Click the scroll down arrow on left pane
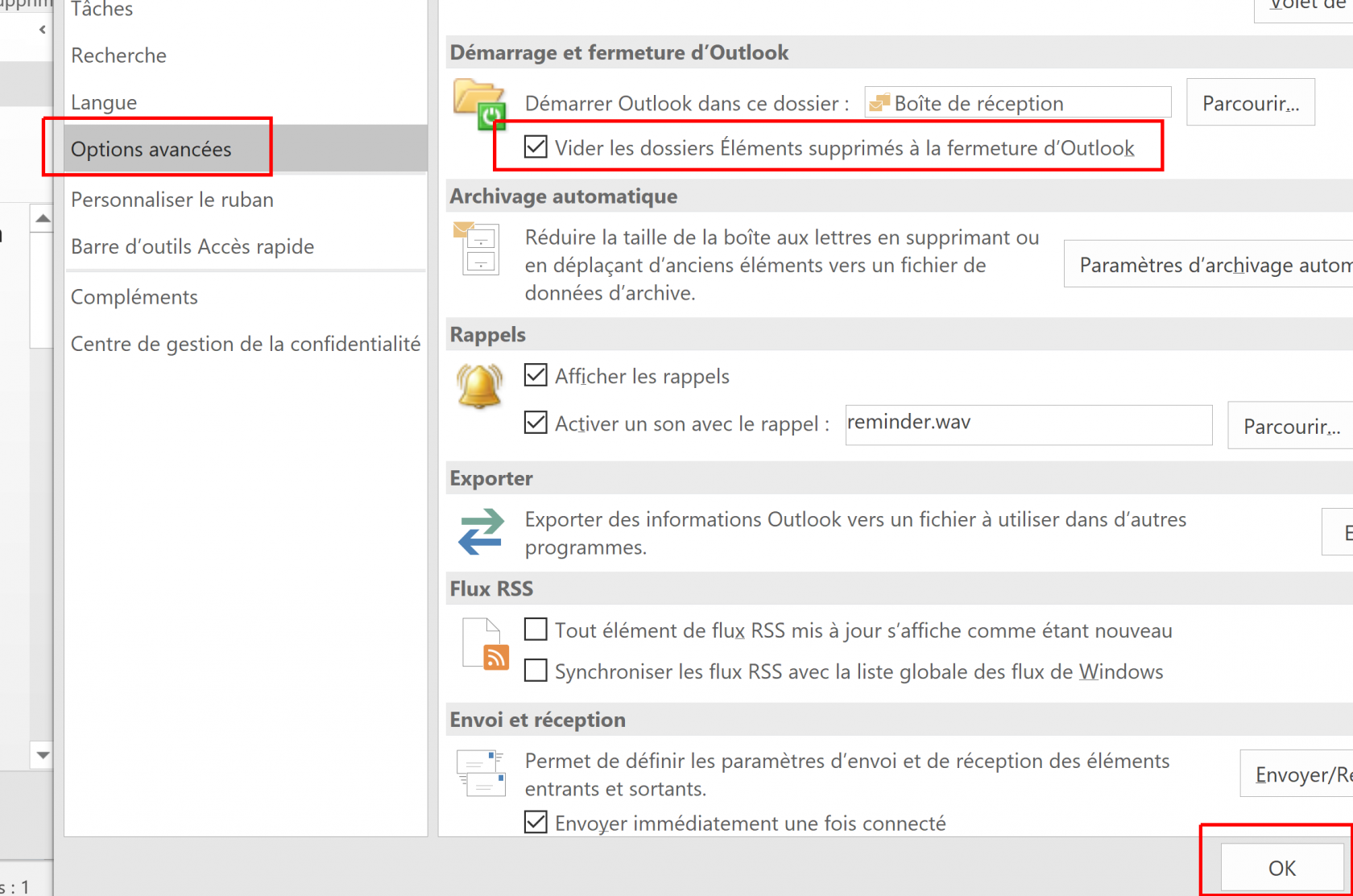This screenshot has width=1353, height=896. coord(43,755)
